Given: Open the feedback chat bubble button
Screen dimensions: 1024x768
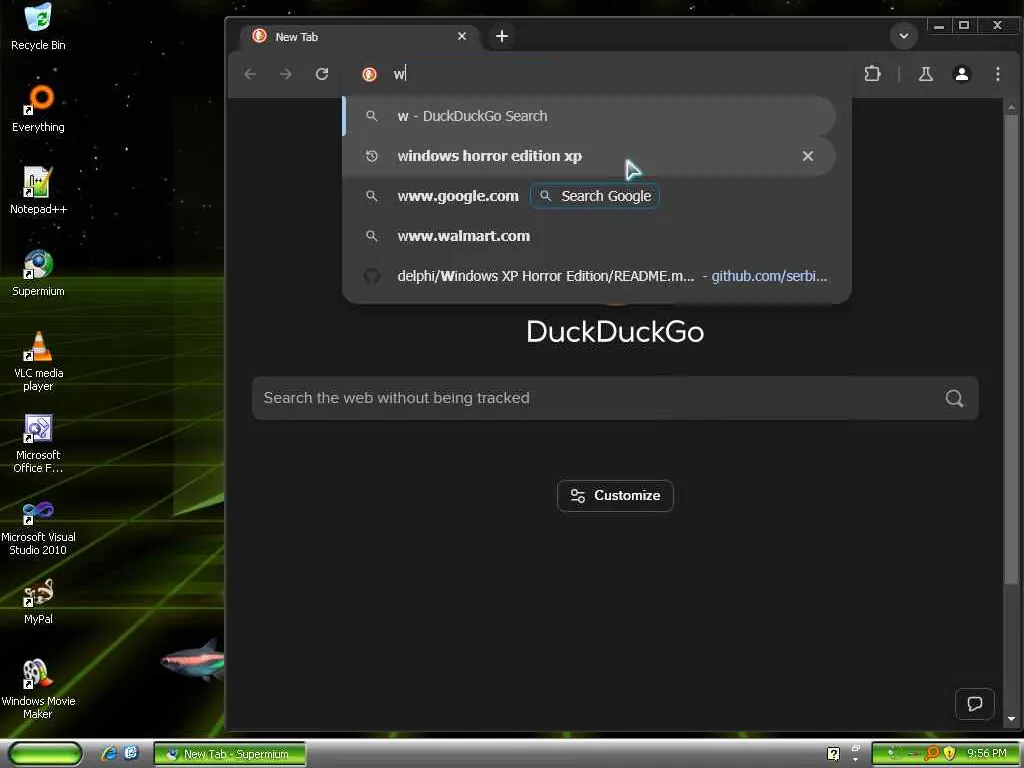Looking at the screenshot, I should coord(974,703).
